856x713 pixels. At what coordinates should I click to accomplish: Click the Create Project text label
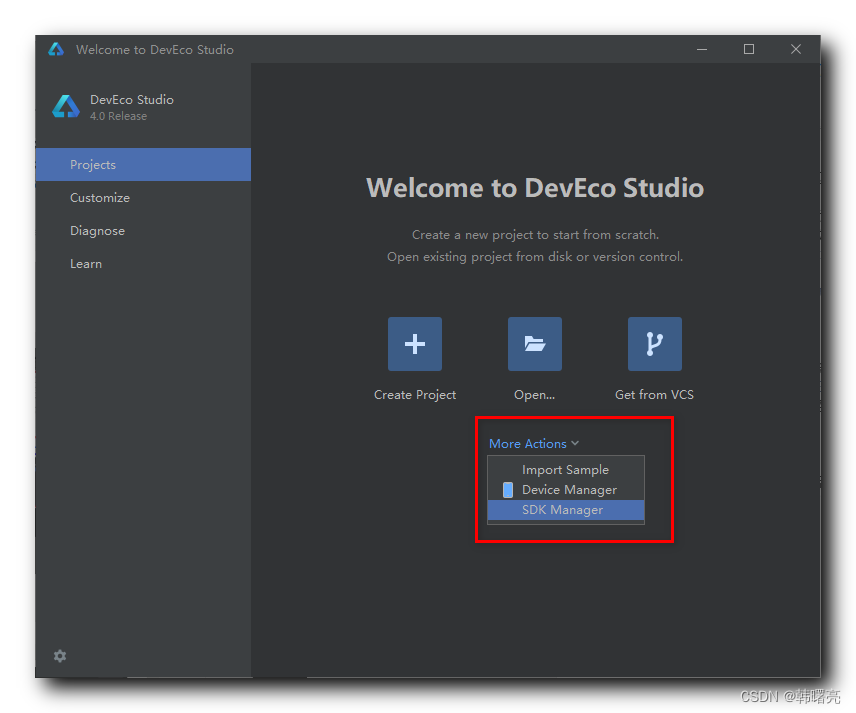[x=414, y=395]
